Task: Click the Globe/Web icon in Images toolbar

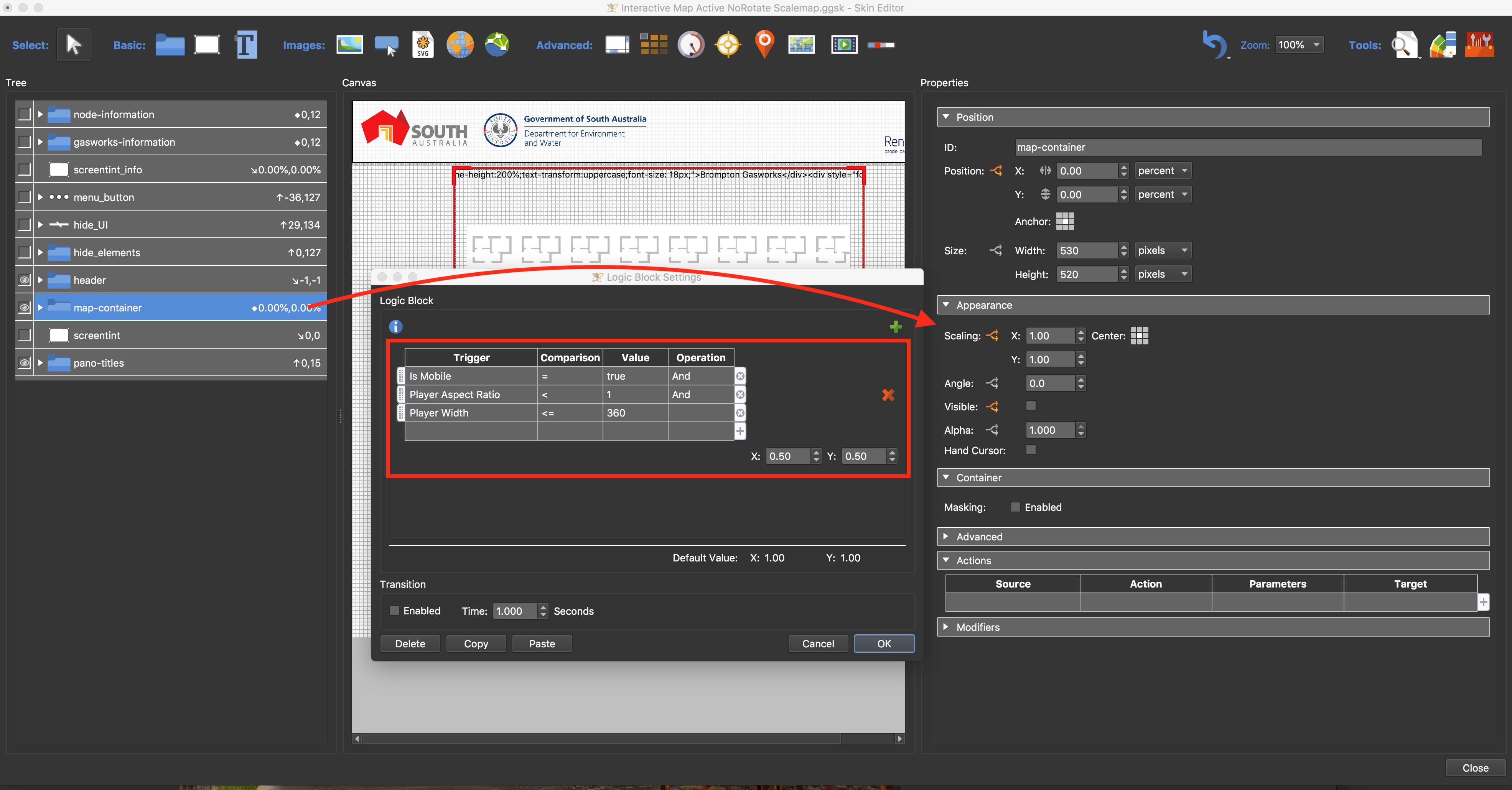Action: (x=459, y=45)
